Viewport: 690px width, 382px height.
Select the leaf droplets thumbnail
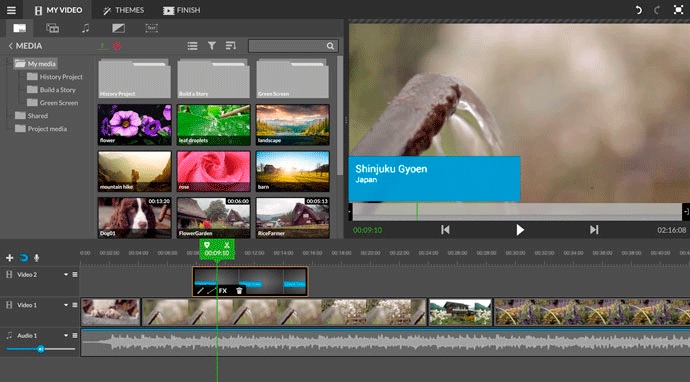(213, 125)
